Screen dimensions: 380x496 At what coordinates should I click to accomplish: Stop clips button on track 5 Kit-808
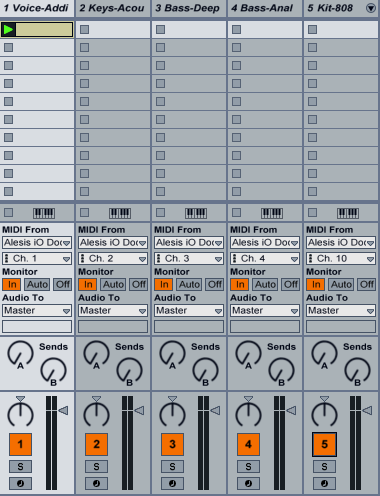pos(313,212)
